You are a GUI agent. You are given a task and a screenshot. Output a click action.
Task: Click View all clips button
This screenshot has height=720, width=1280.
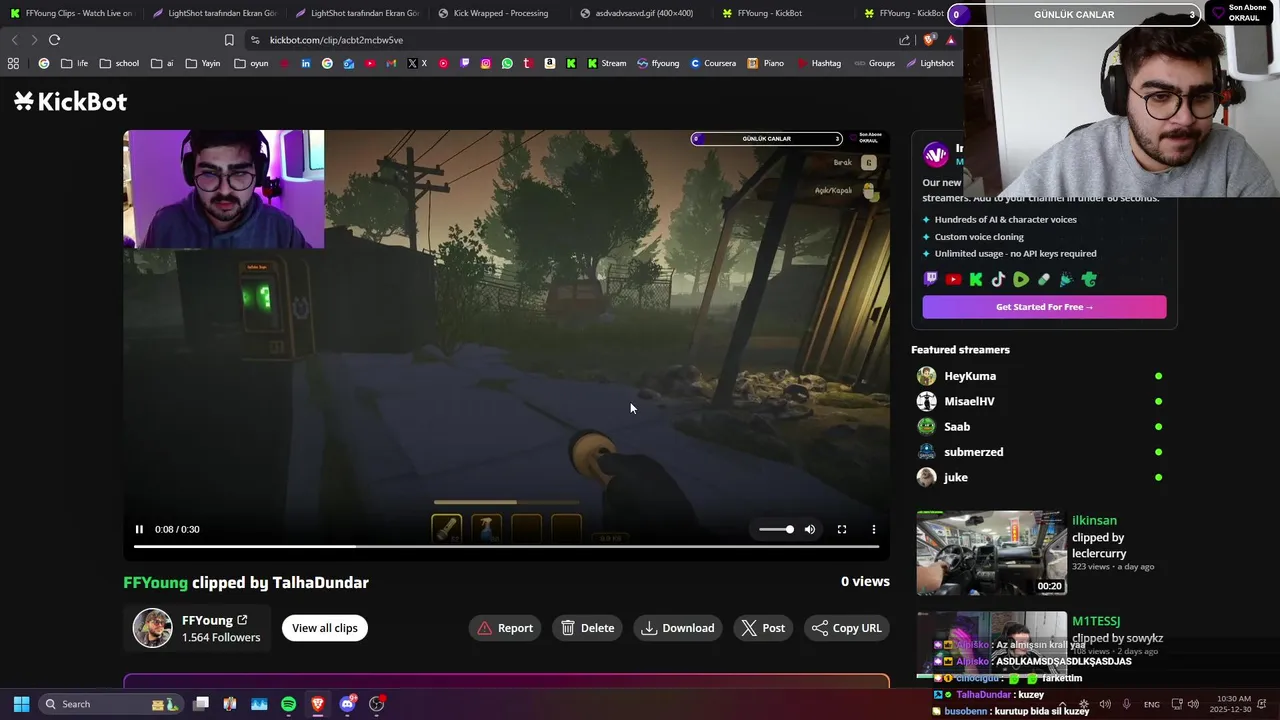click(x=325, y=628)
